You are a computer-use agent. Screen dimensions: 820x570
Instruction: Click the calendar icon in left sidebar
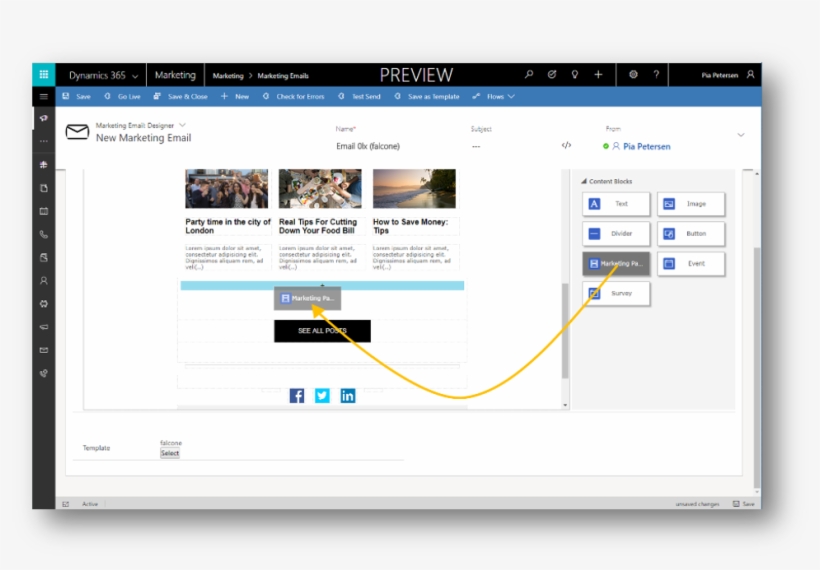[x=44, y=211]
